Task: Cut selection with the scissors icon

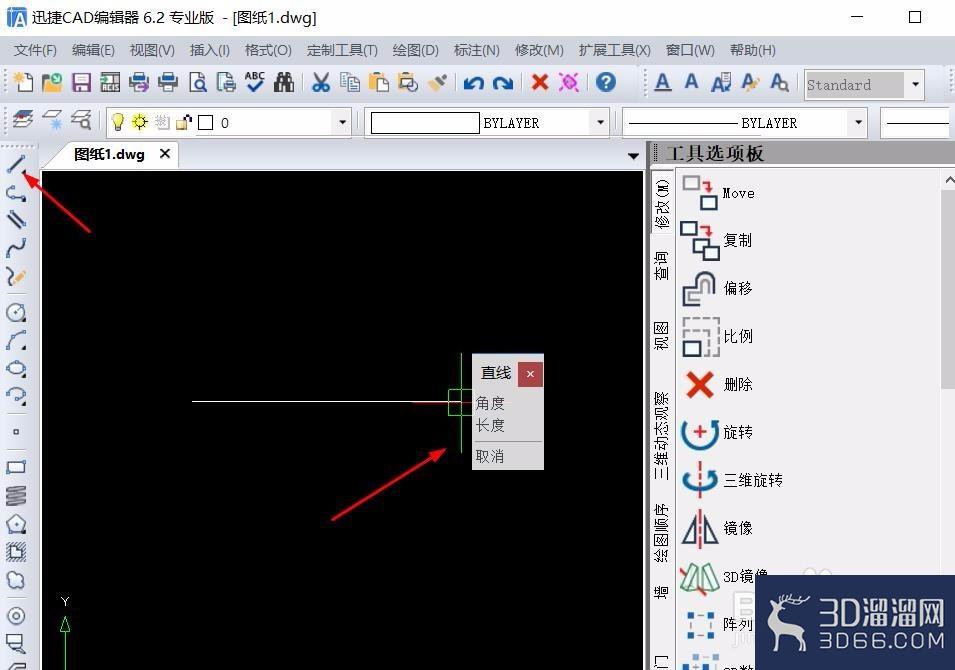Action: (x=320, y=82)
